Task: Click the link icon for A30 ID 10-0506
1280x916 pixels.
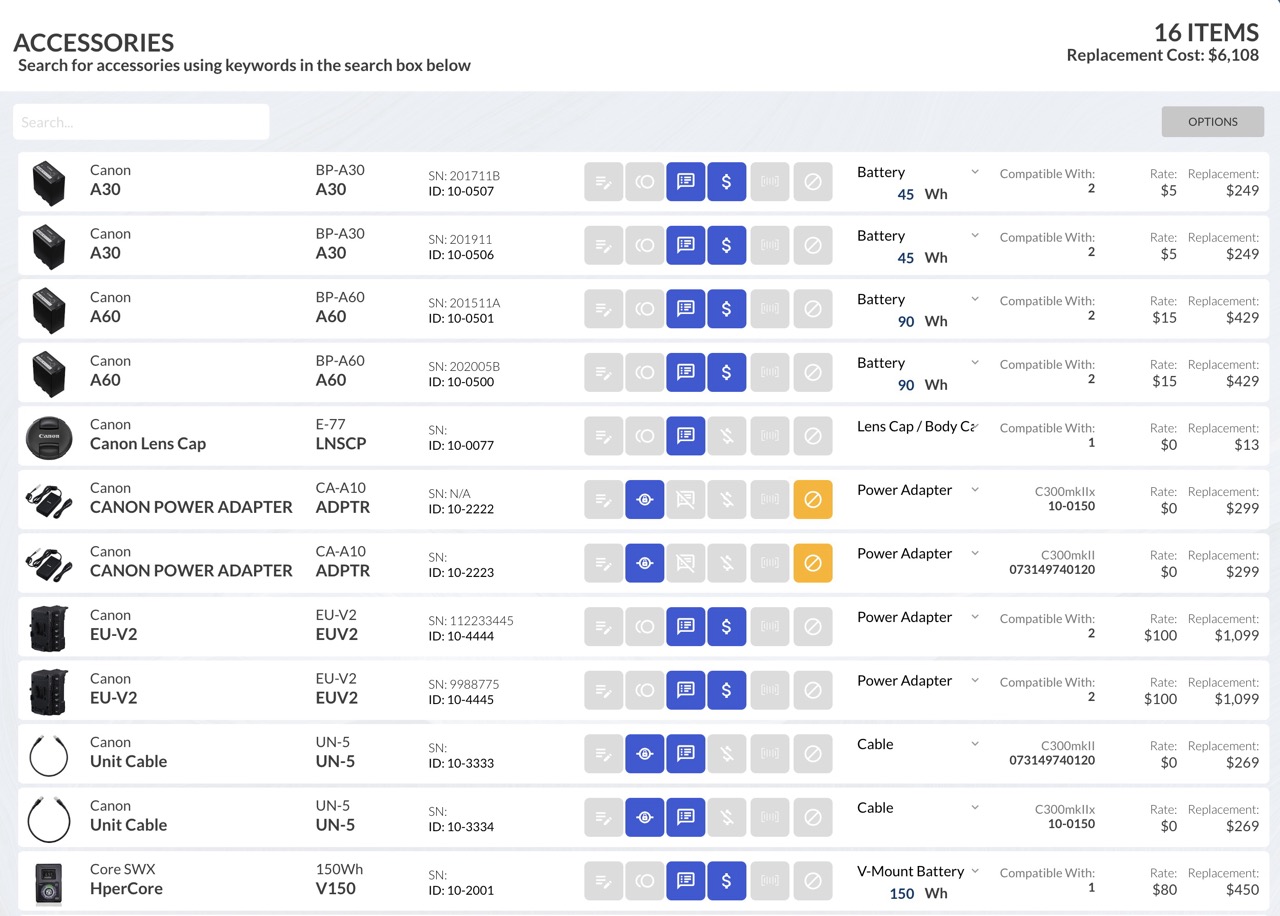Action: (645, 245)
